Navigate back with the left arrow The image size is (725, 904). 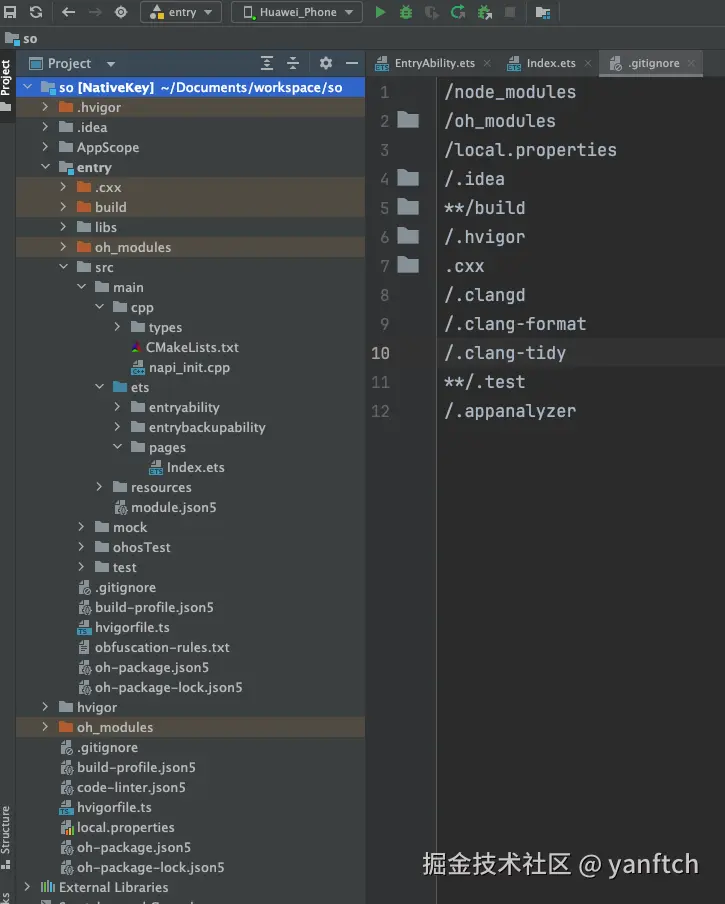(68, 12)
